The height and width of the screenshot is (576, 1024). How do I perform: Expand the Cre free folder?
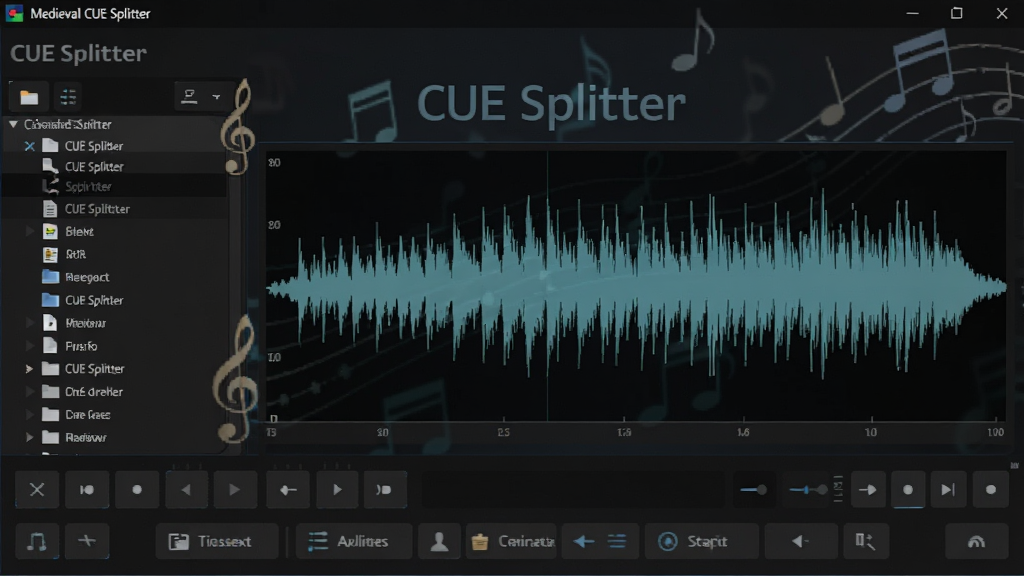29,415
